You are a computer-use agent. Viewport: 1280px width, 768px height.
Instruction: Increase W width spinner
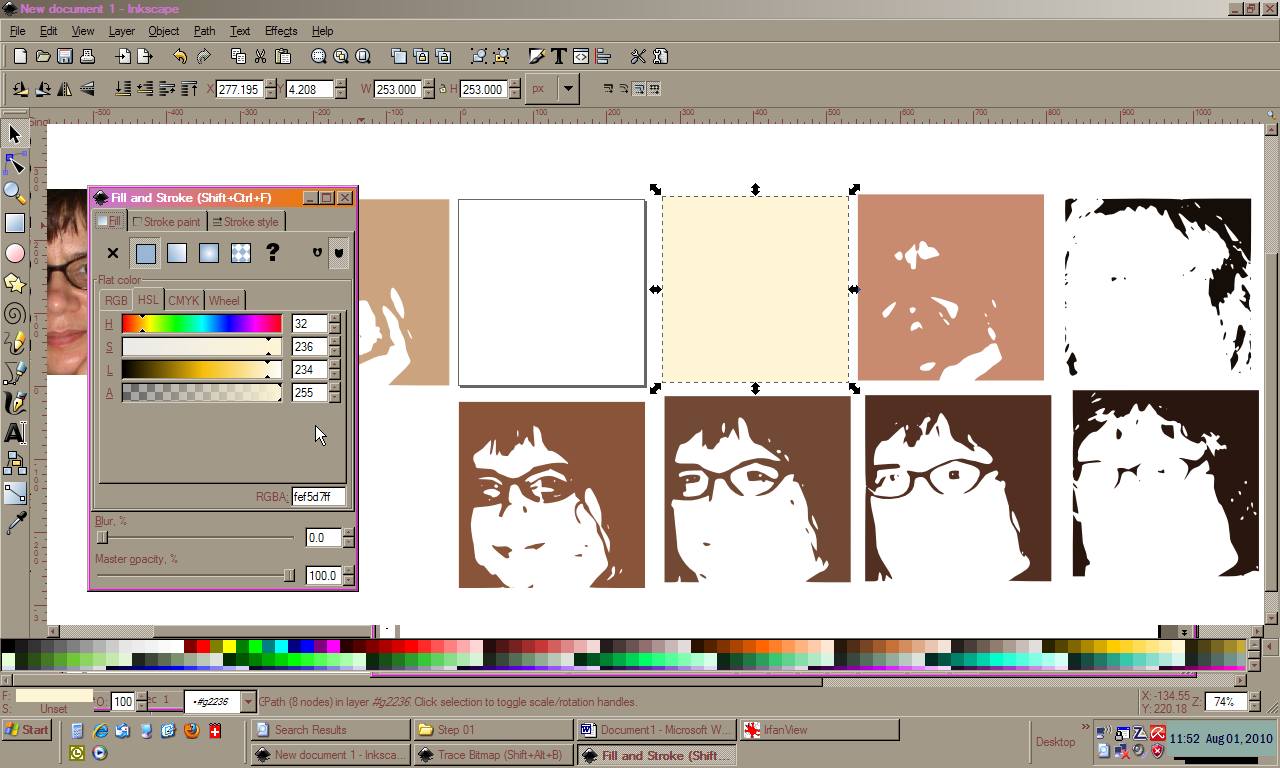point(427,84)
